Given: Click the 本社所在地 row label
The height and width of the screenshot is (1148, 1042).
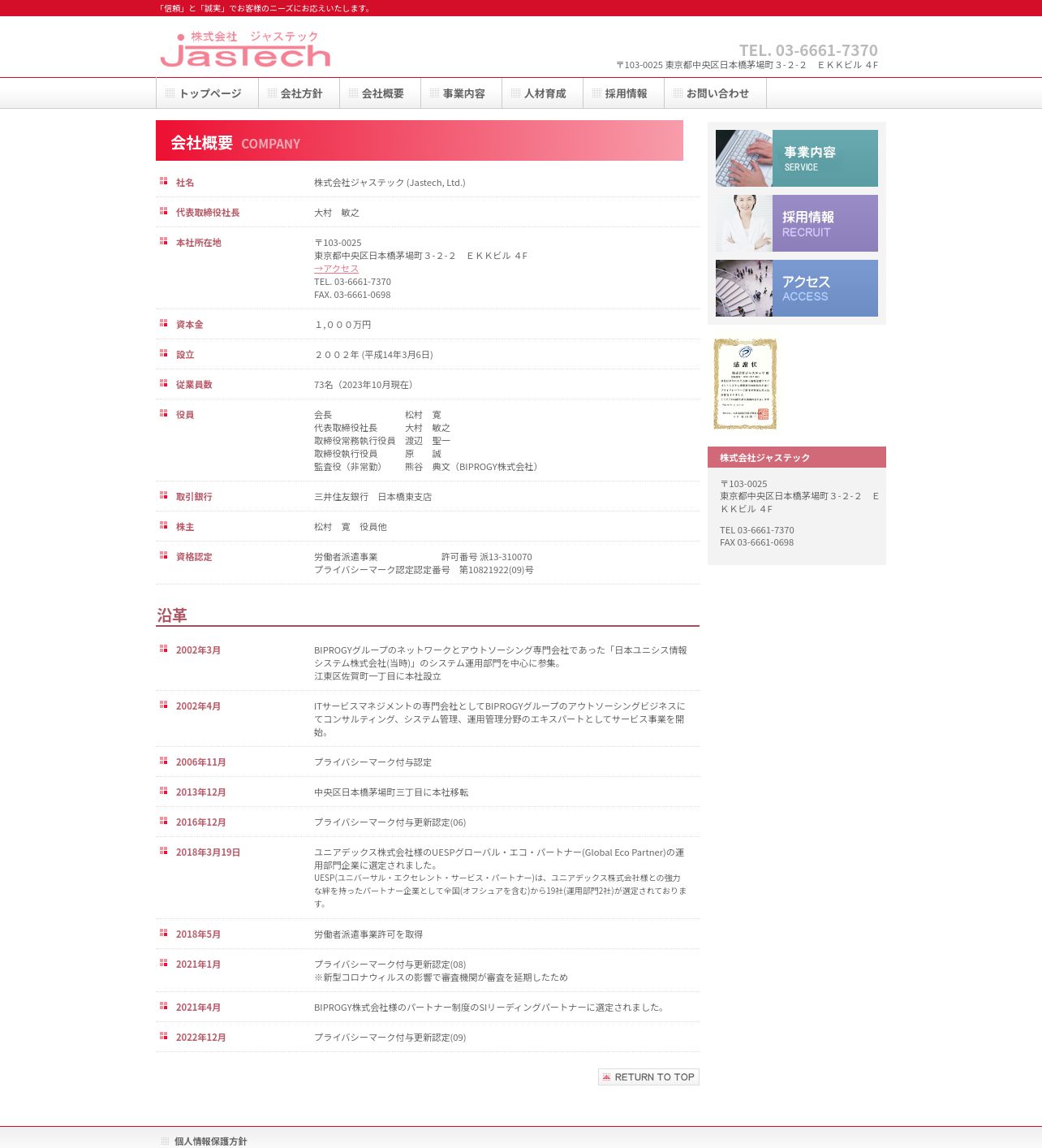Looking at the screenshot, I should [x=199, y=243].
